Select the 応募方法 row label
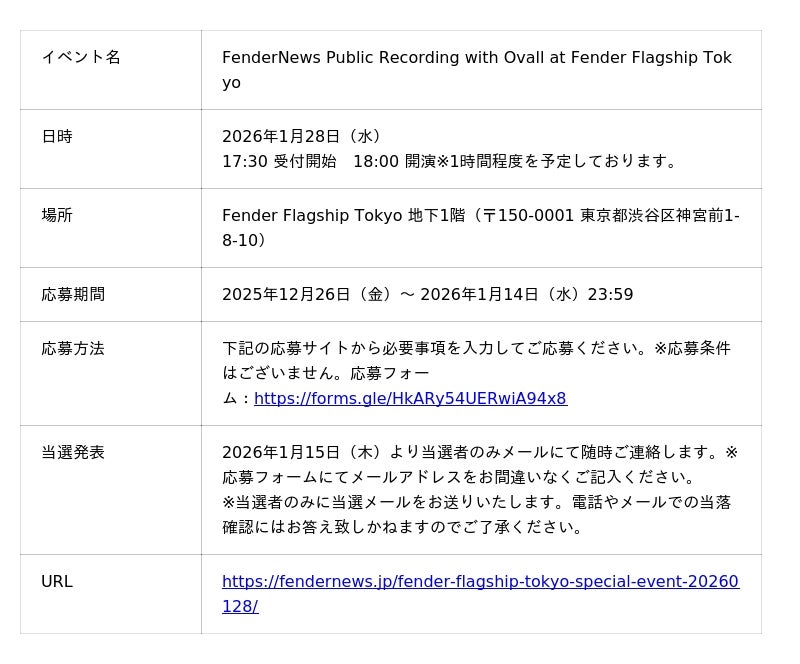Viewport: 800px width, 664px height. [73, 348]
